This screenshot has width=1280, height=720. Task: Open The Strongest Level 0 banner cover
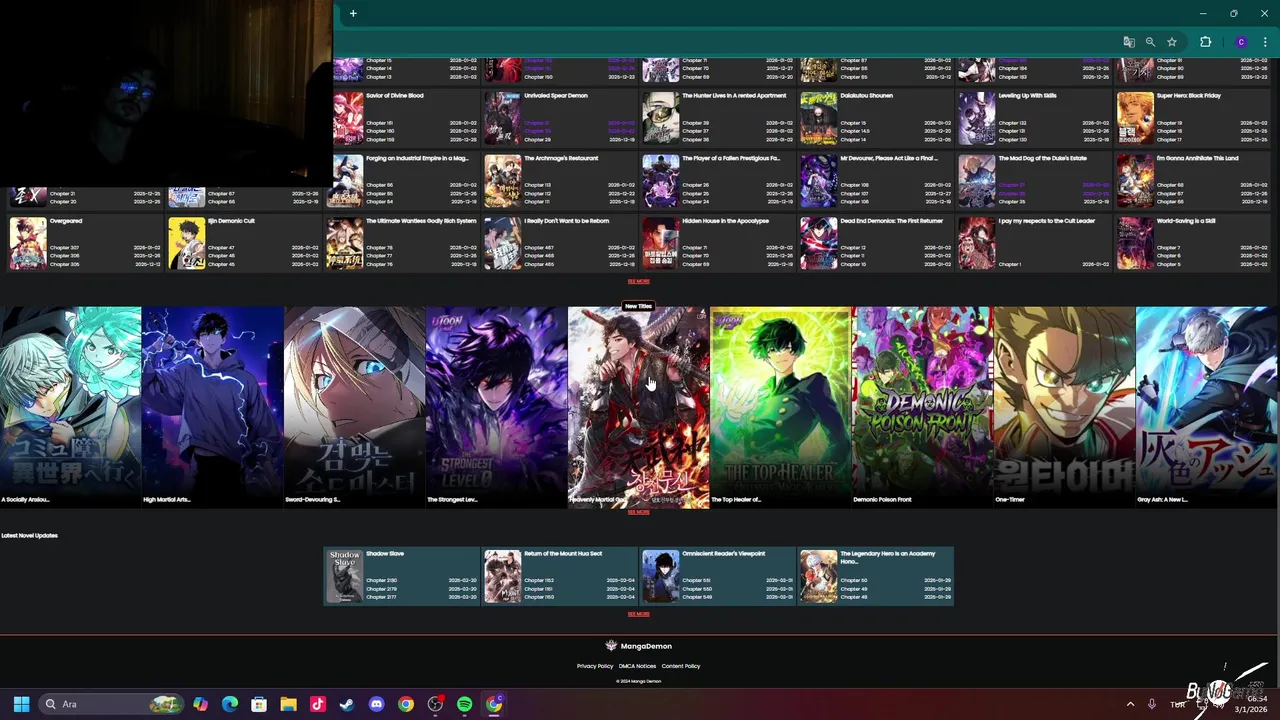pyautogui.click(x=496, y=407)
